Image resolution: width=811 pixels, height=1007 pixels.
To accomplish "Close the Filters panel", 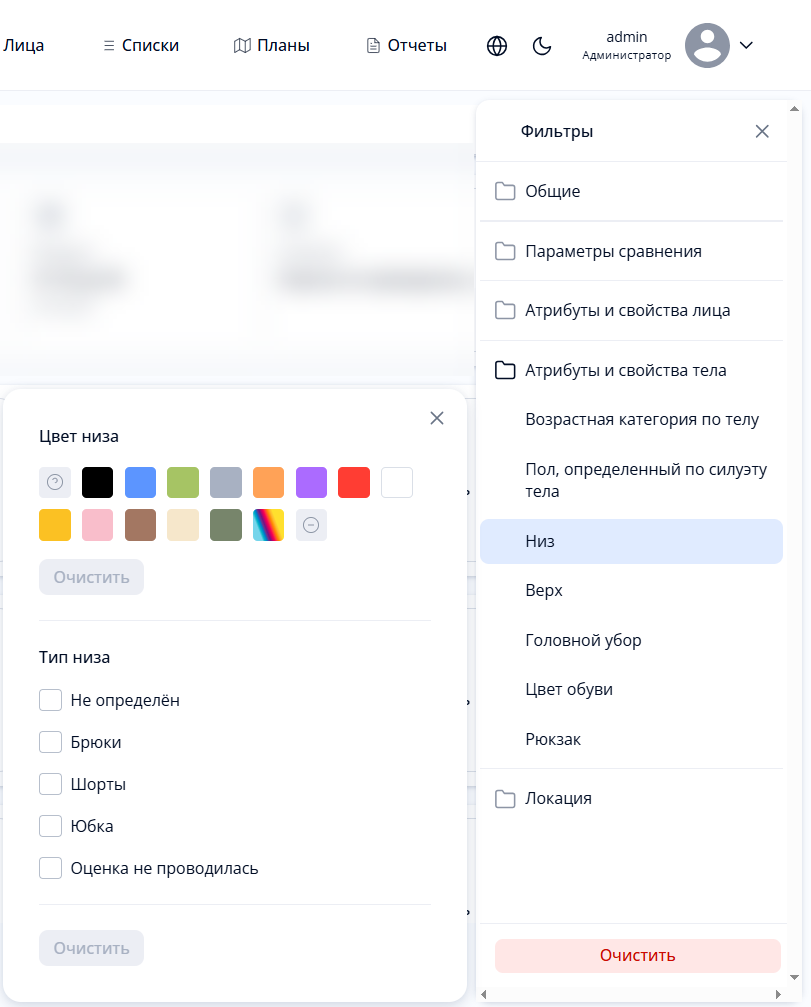I will pyautogui.click(x=762, y=131).
